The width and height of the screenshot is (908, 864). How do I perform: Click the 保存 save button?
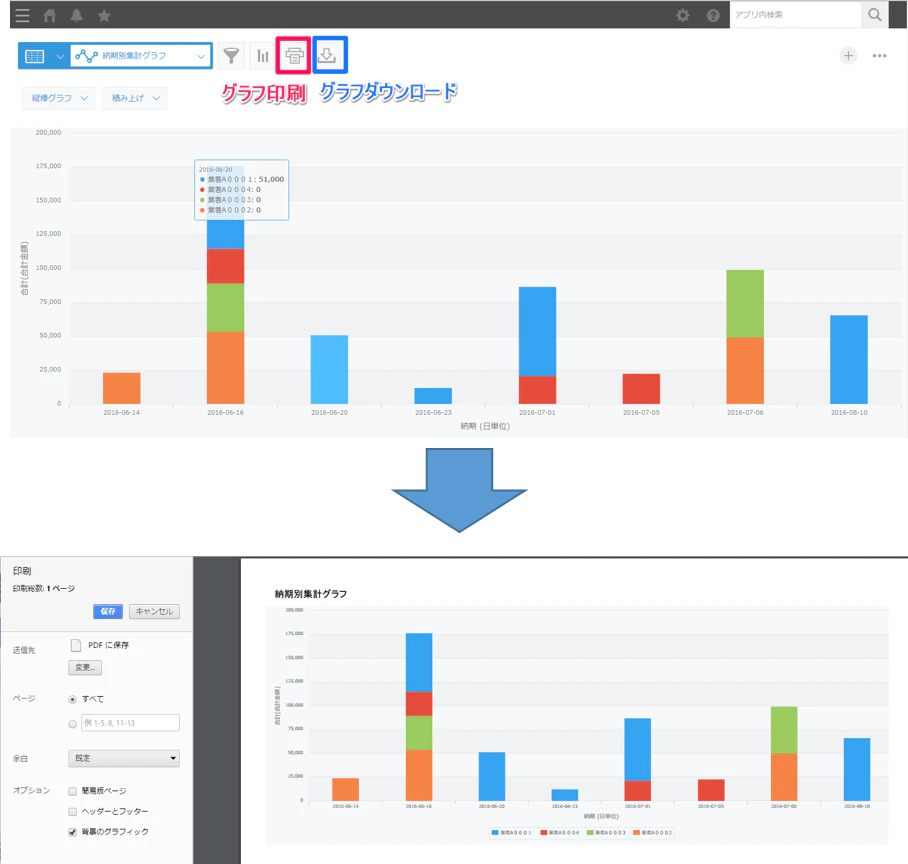coord(108,611)
